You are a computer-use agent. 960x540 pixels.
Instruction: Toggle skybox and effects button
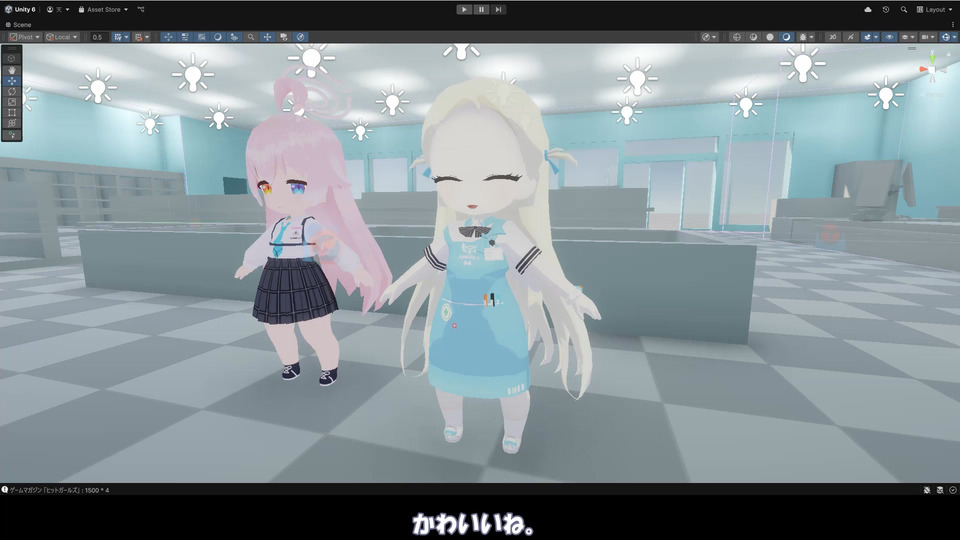click(x=867, y=37)
